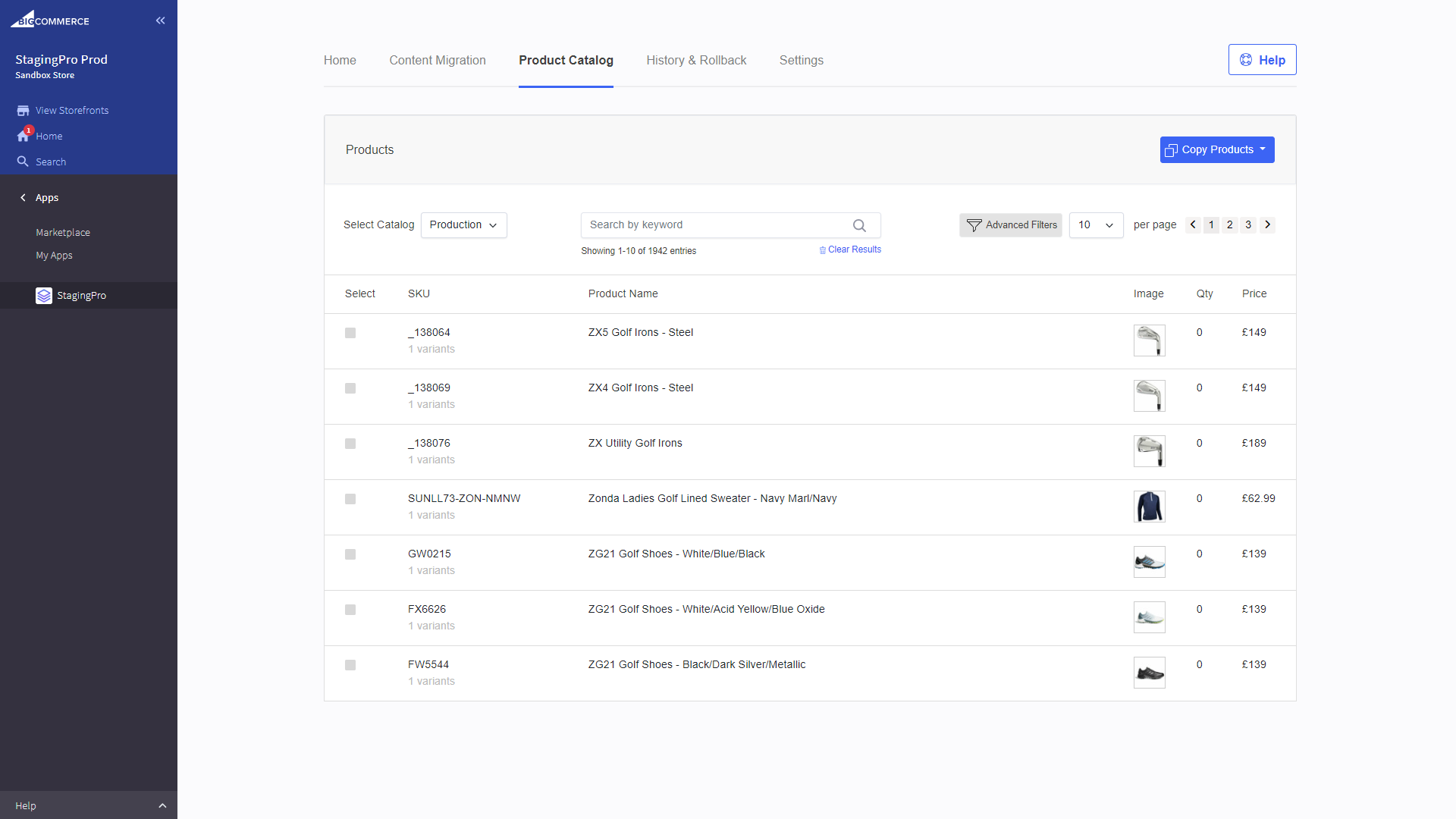Open the History & Rollback tab

point(696,61)
